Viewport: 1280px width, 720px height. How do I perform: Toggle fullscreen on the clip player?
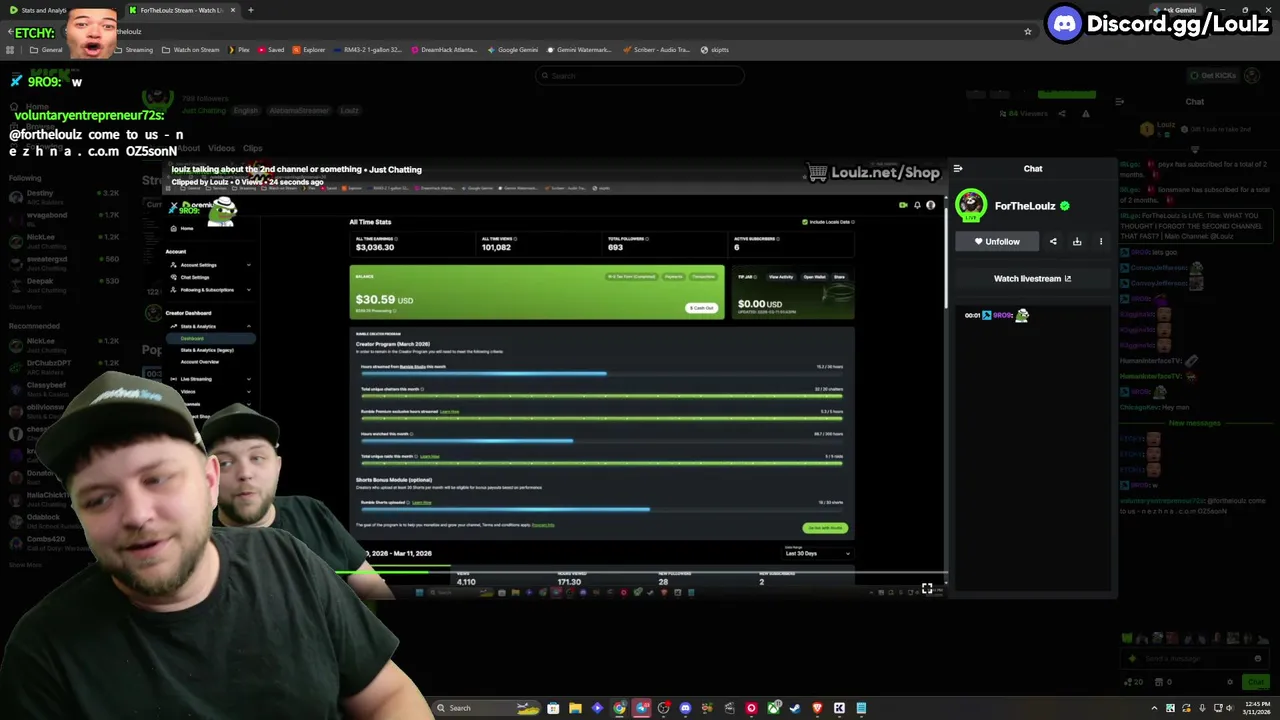point(927,589)
